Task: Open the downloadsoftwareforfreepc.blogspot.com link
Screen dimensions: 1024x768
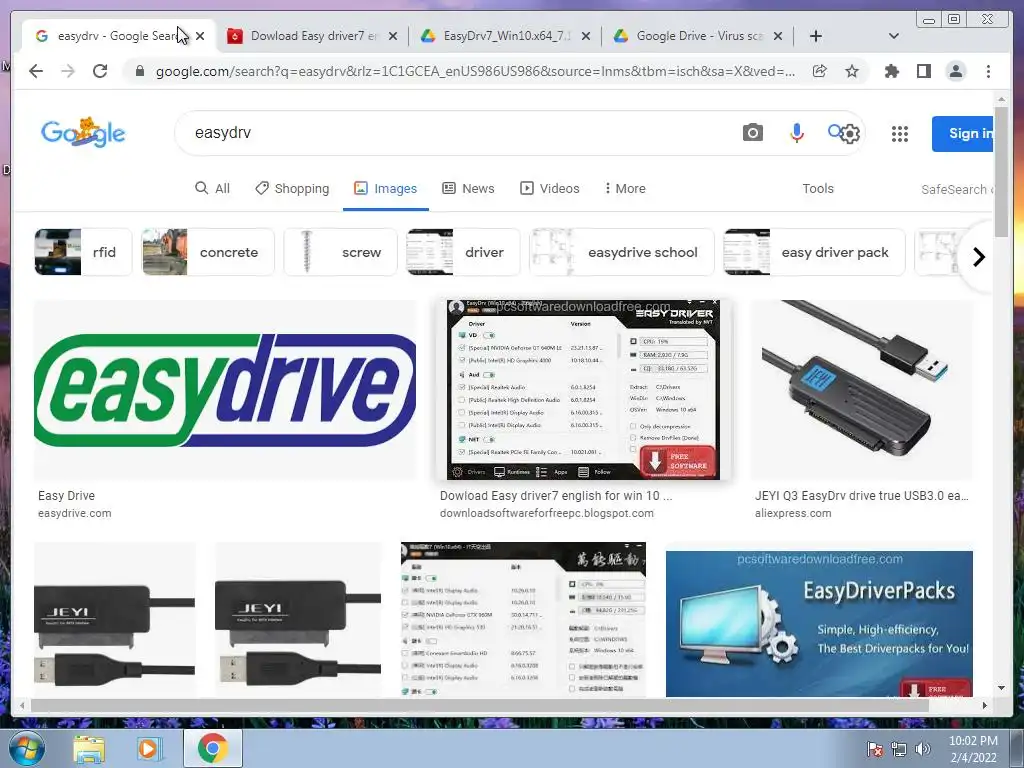Action: point(547,513)
